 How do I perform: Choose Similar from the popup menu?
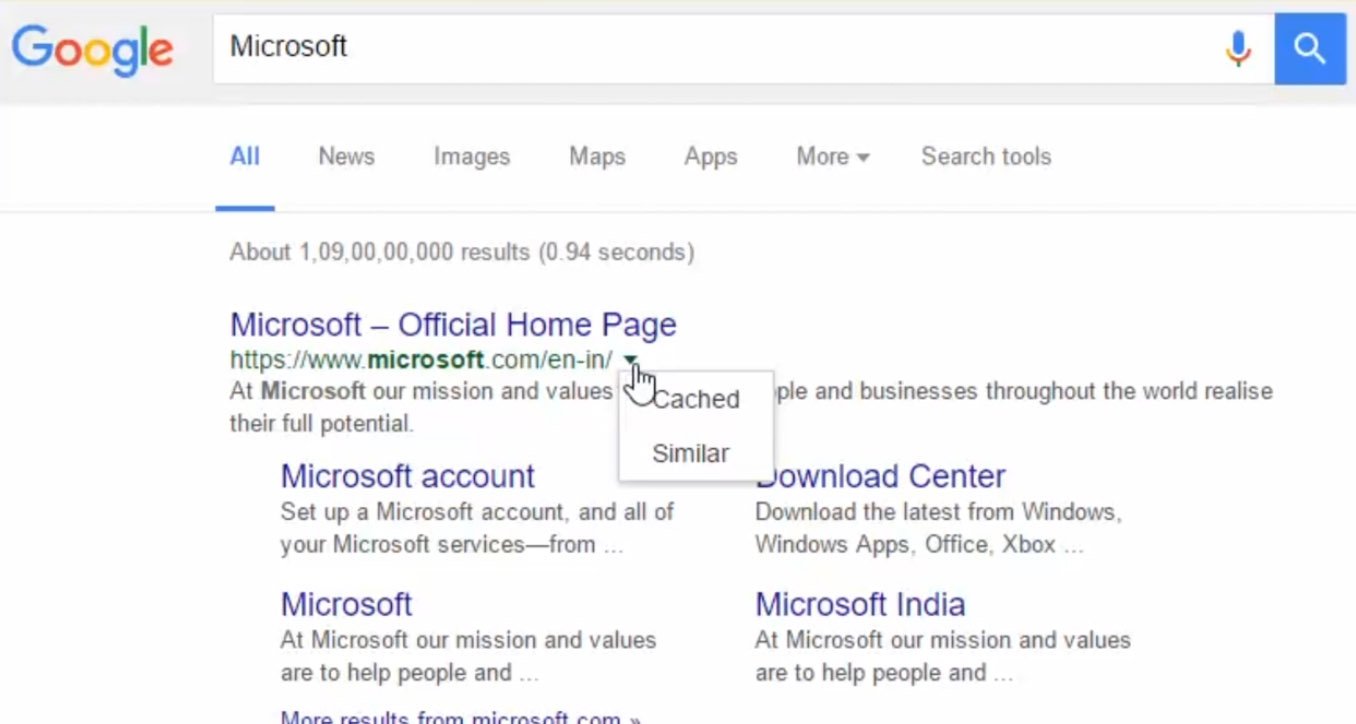pyautogui.click(x=691, y=454)
